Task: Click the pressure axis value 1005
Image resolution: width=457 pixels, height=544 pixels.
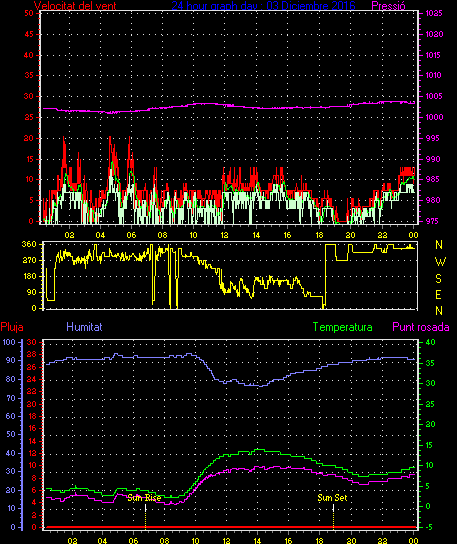Action: pyautogui.click(x=434, y=96)
